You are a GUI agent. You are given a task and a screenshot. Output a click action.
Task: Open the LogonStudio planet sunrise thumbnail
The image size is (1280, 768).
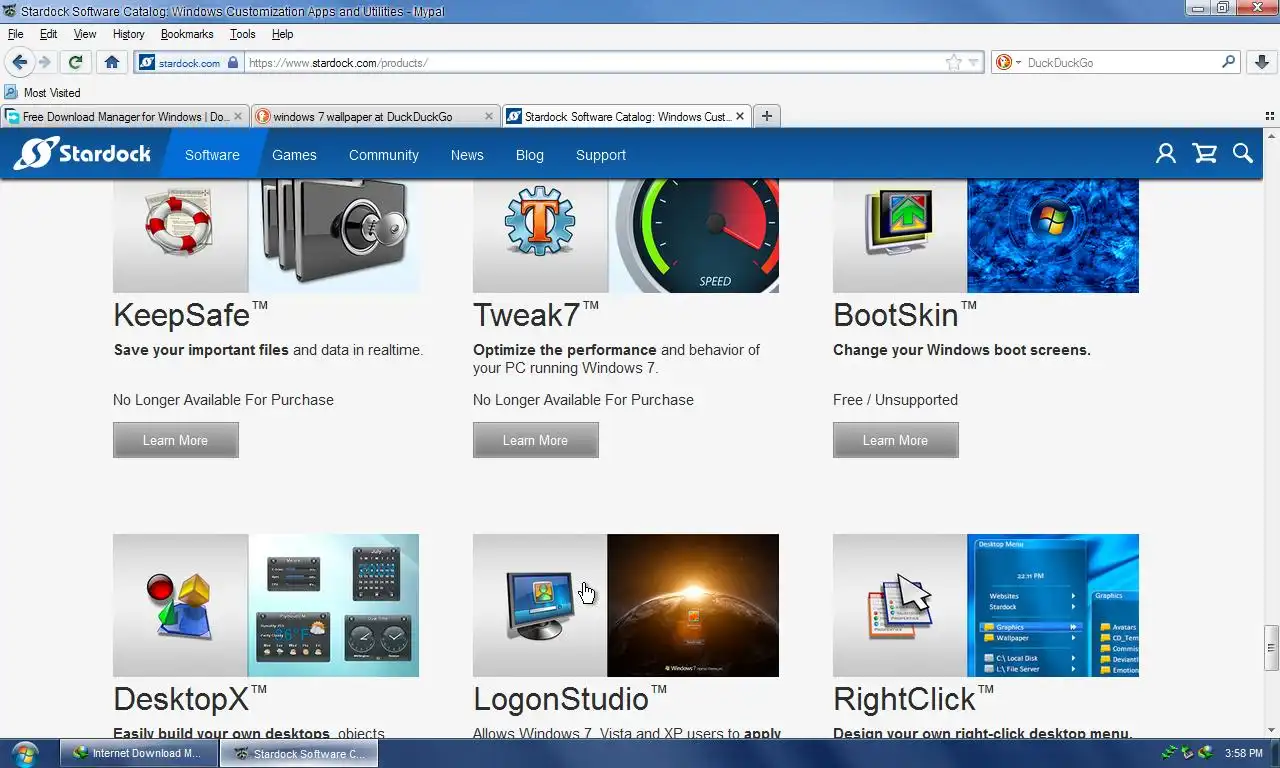pyautogui.click(x=693, y=605)
